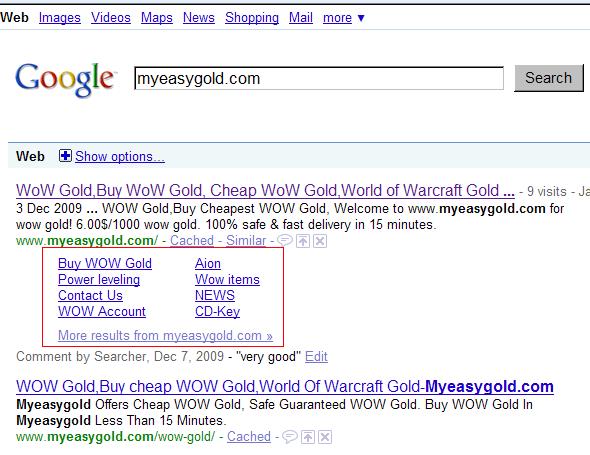Click the Search button
Image resolution: width=590 pixels, height=455 pixels.
point(549,78)
